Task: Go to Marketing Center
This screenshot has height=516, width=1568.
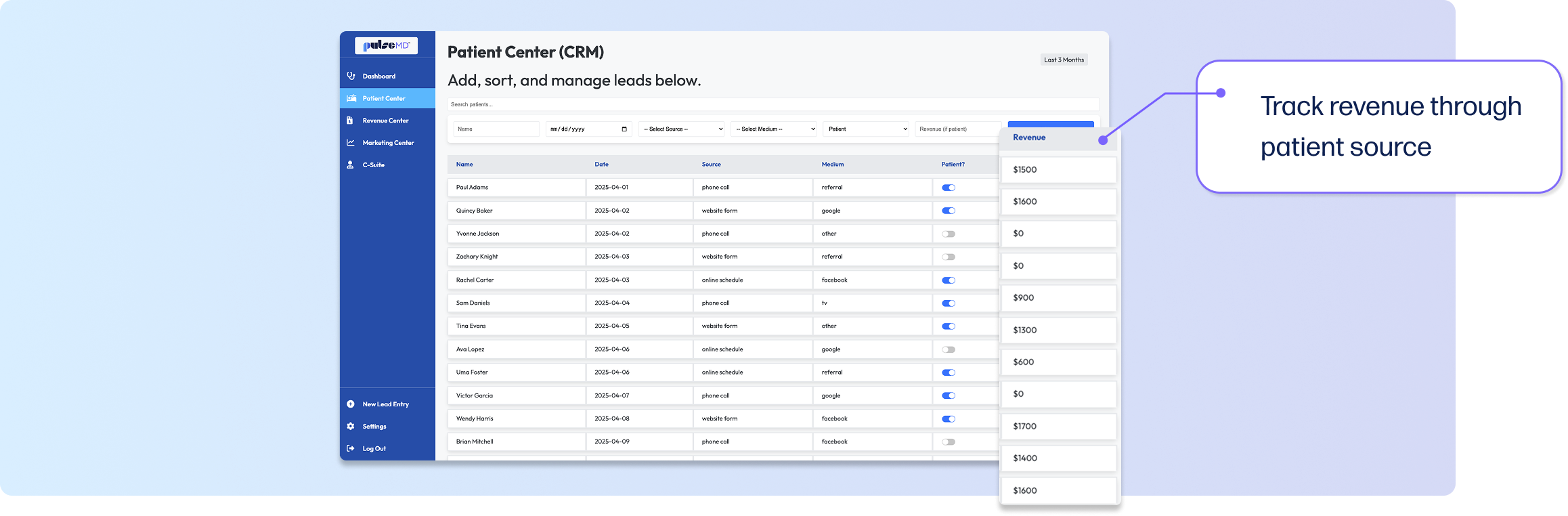Action: [387, 143]
